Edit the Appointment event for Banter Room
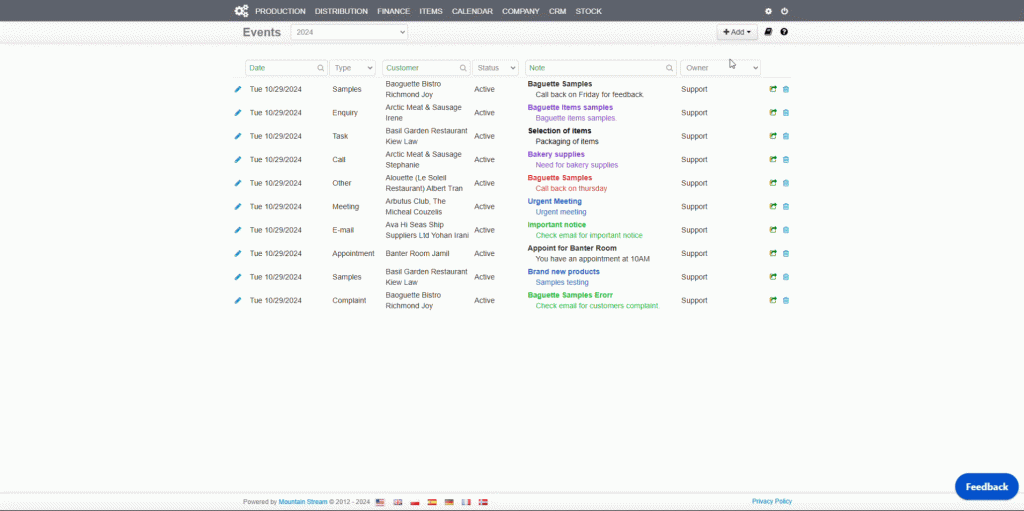1024x511 pixels. pos(238,254)
